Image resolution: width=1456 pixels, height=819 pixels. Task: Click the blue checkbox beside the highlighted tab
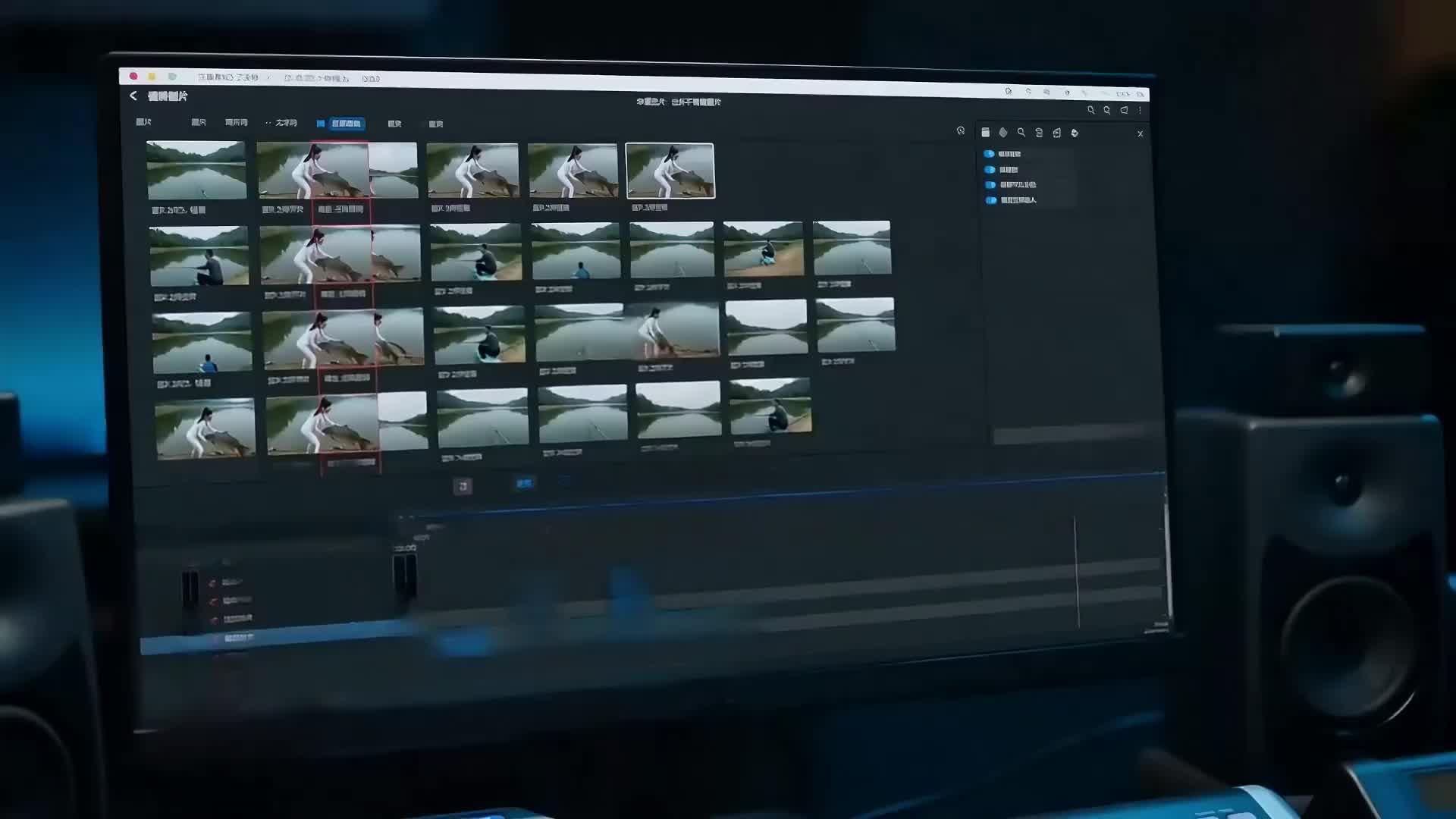[x=321, y=124]
